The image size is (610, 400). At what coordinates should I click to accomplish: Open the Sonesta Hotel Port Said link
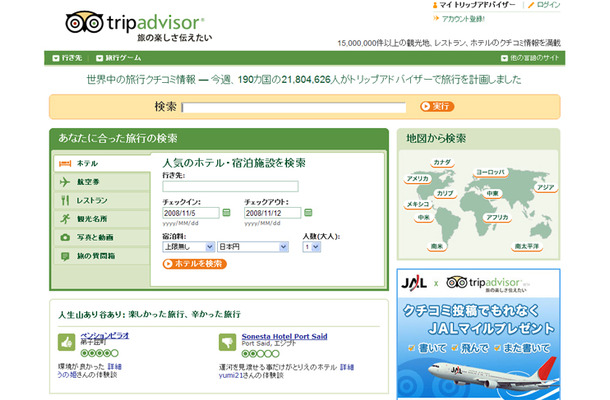(284, 336)
